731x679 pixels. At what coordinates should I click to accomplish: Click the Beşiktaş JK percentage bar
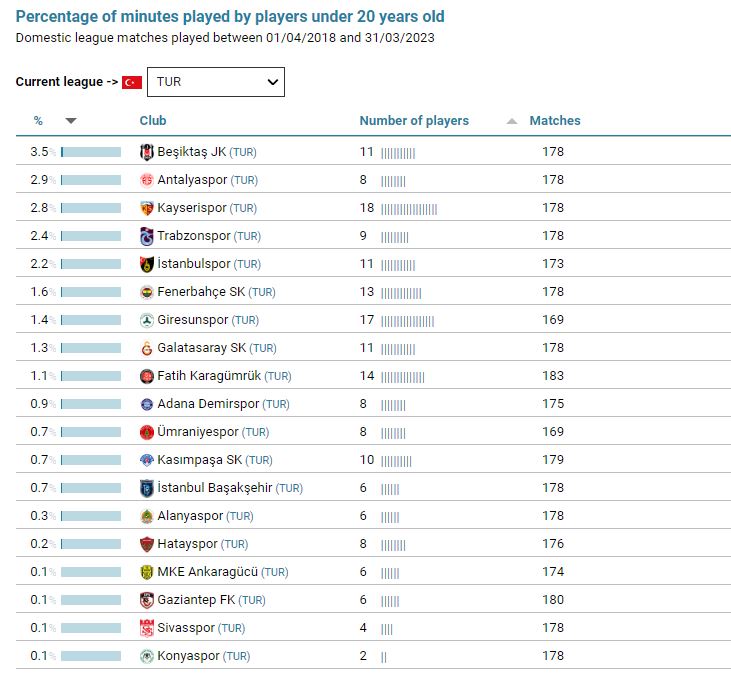point(91,152)
